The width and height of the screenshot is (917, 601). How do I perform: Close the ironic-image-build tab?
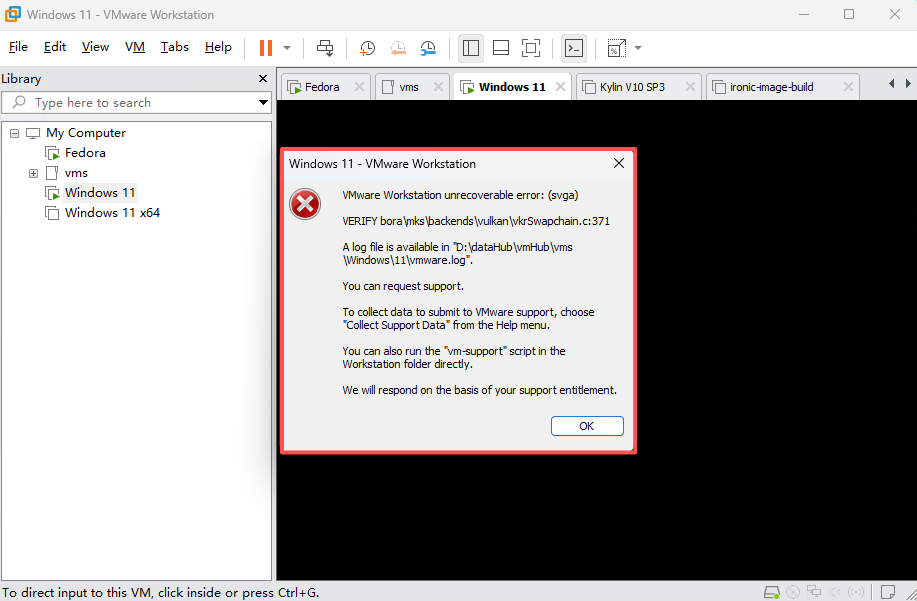848,87
